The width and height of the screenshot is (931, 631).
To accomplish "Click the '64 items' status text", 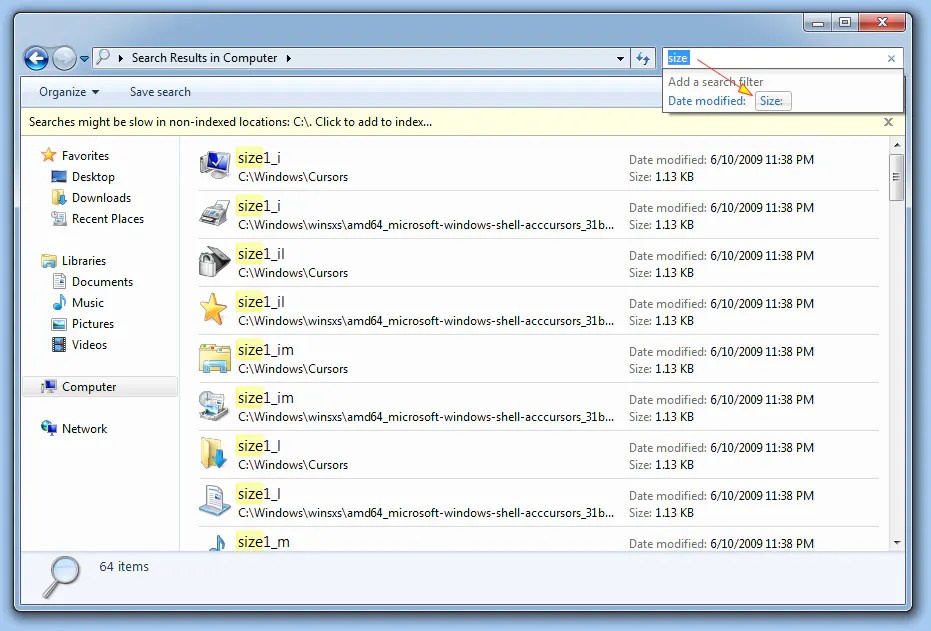I will (x=124, y=567).
